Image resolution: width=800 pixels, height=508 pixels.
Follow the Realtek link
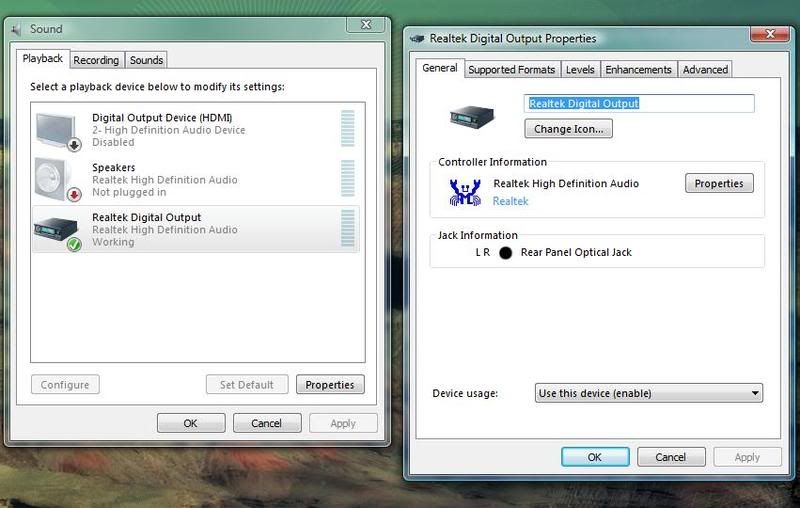coord(510,201)
